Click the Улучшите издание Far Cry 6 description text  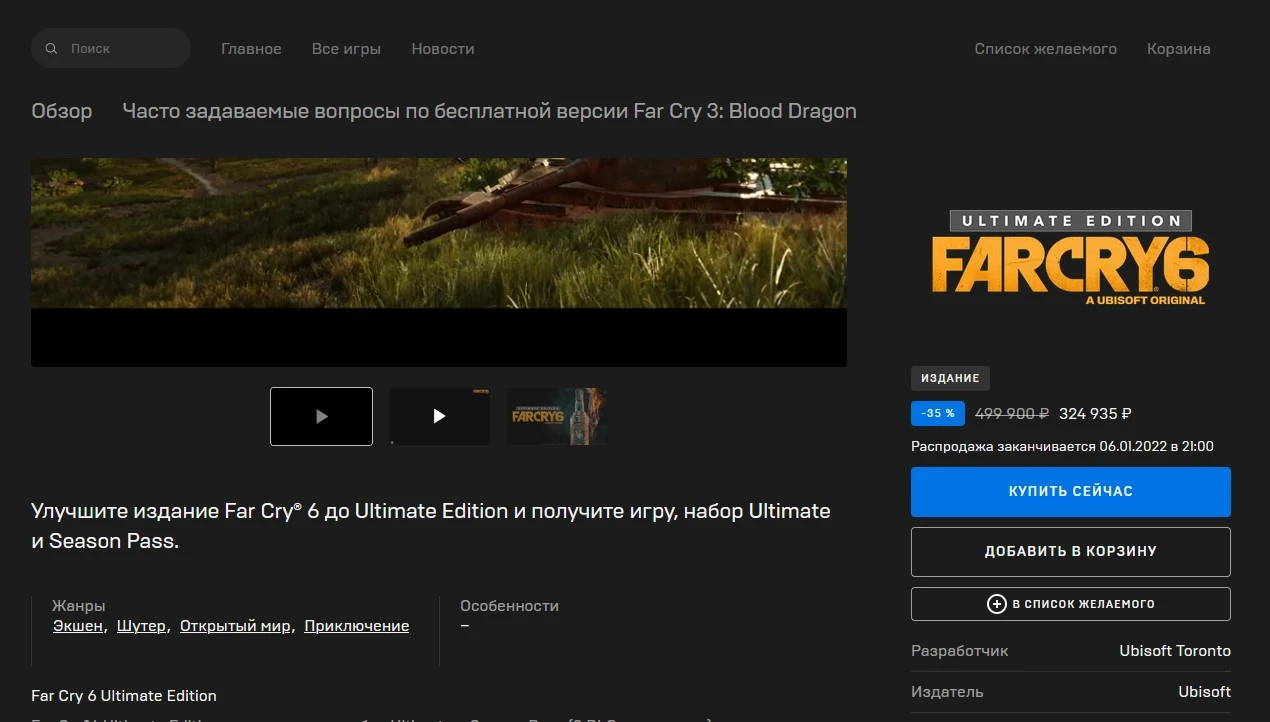point(431,526)
